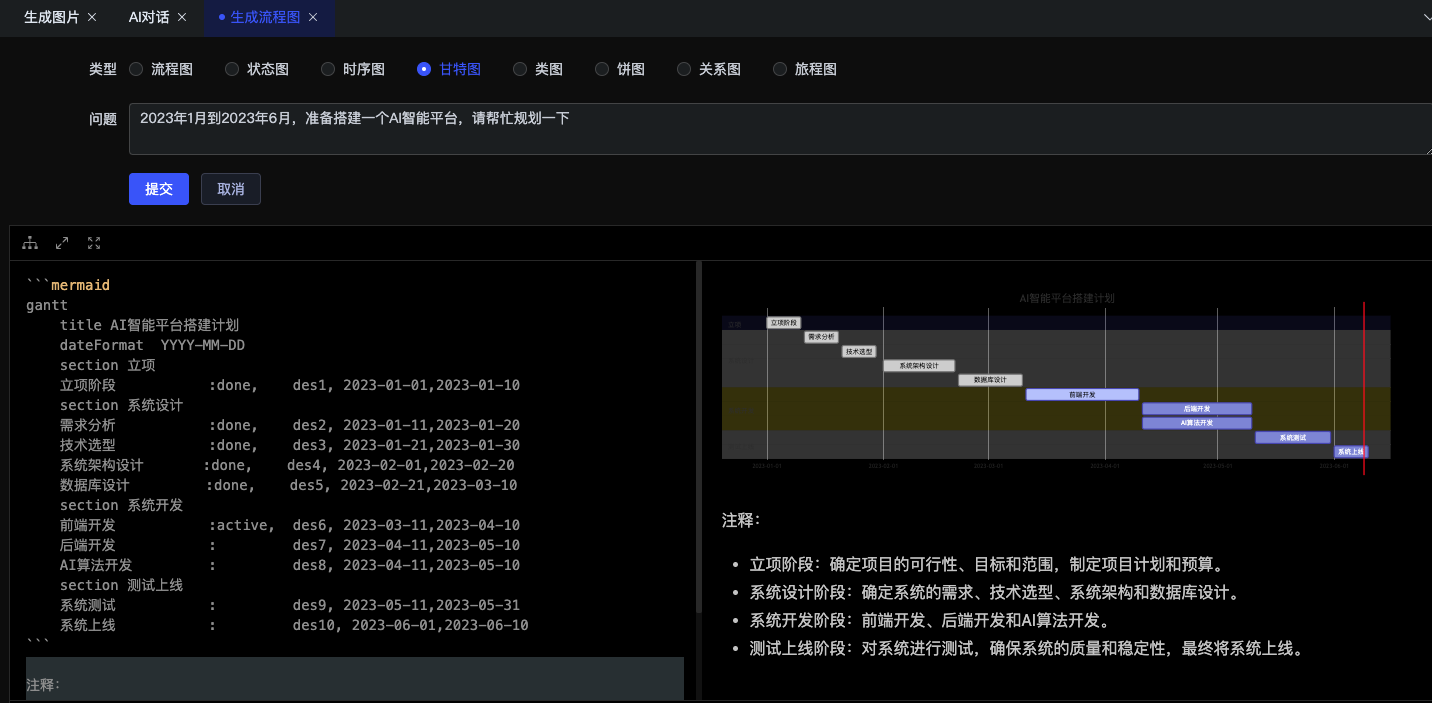
Task: Click the diagonal expand arrows icon
Action: (62, 243)
